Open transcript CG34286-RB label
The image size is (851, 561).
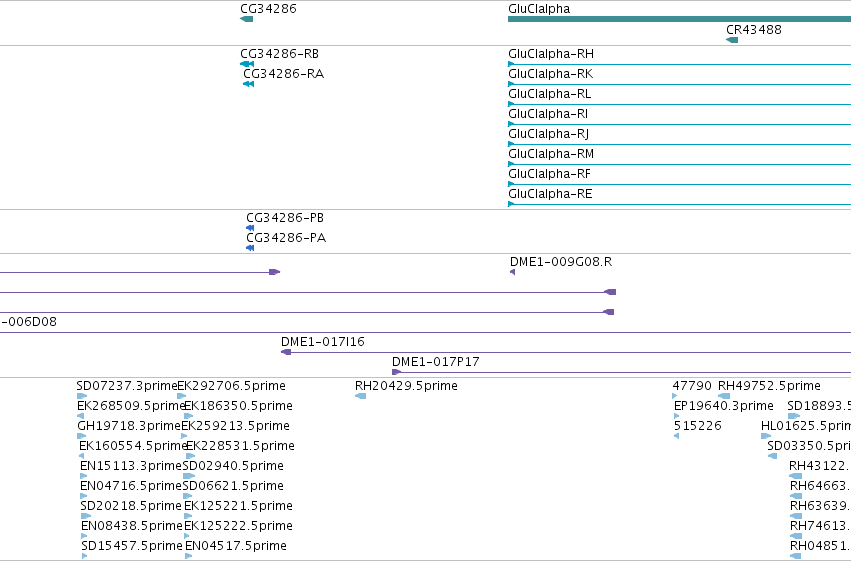(x=280, y=54)
